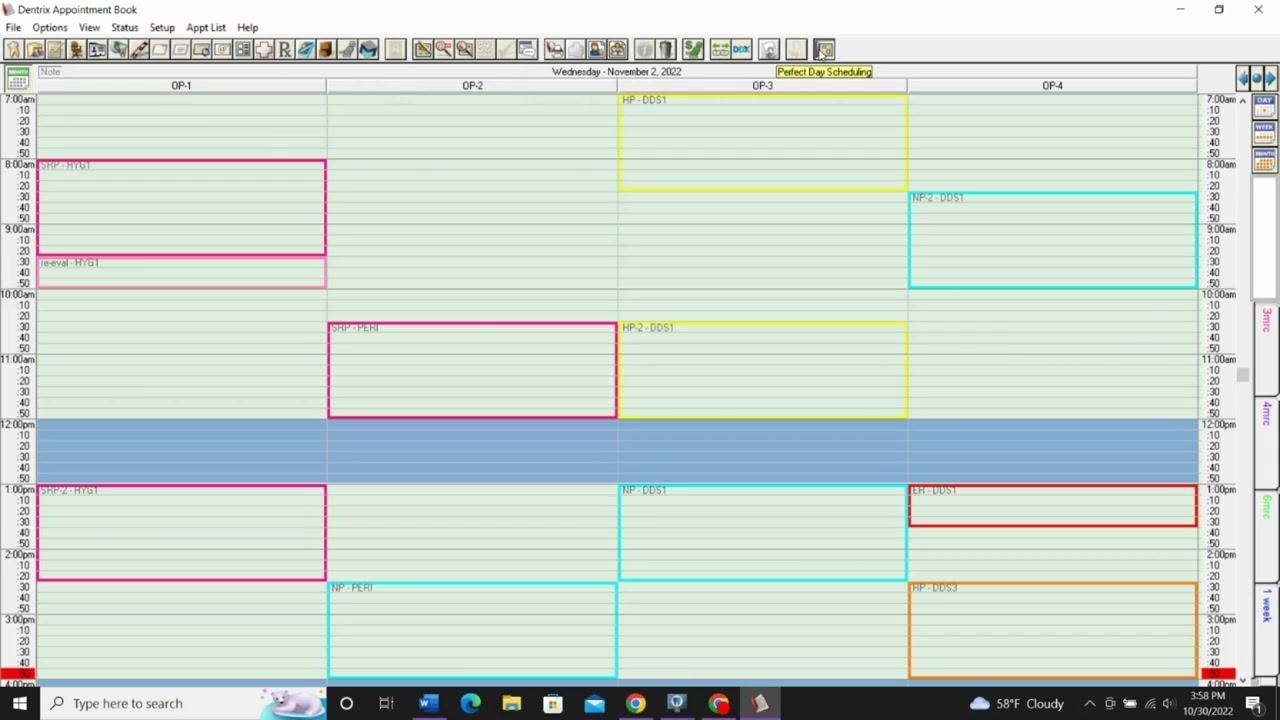Click the schedule vertical scrollbar up arrow
This screenshot has height=720, width=1280.
pyautogui.click(x=1243, y=101)
